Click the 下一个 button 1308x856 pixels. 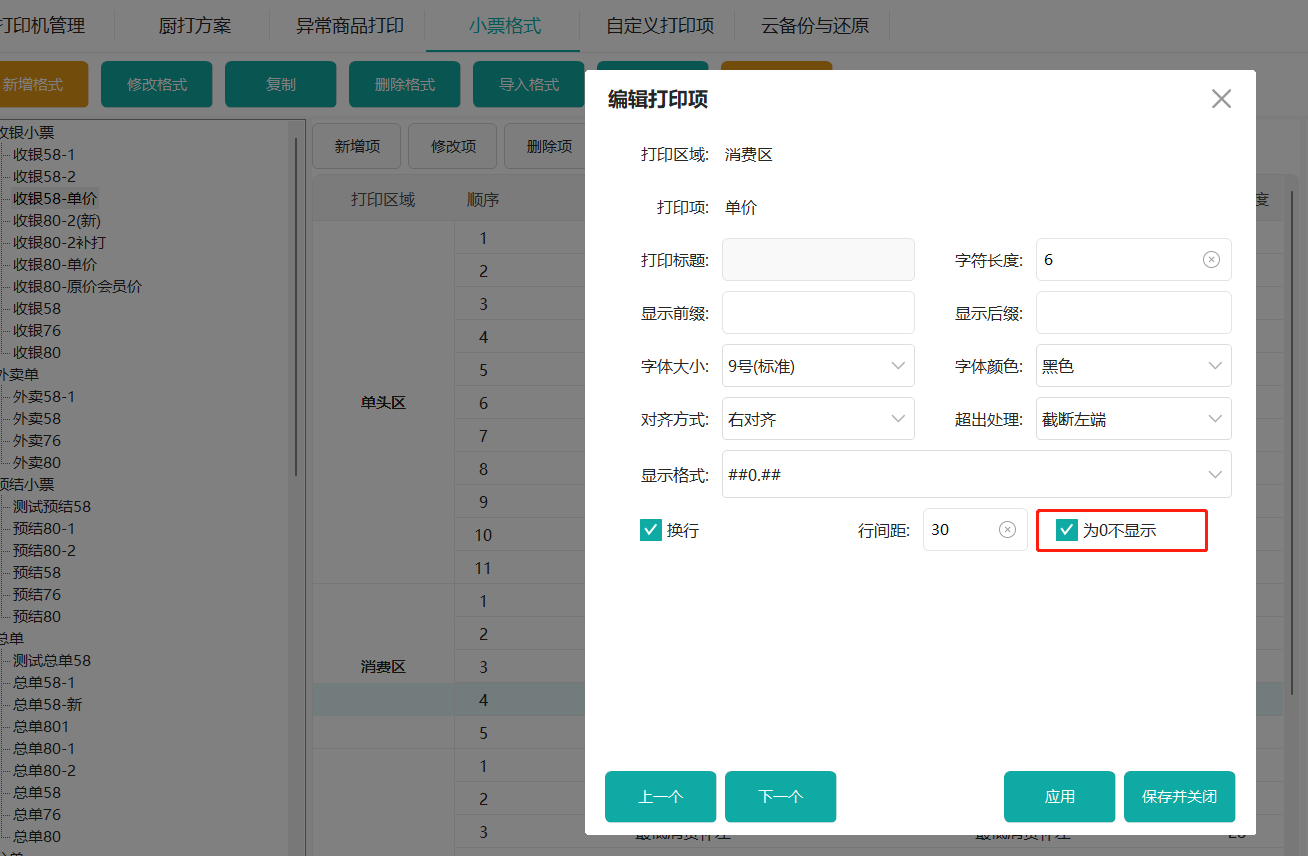(780, 797)
